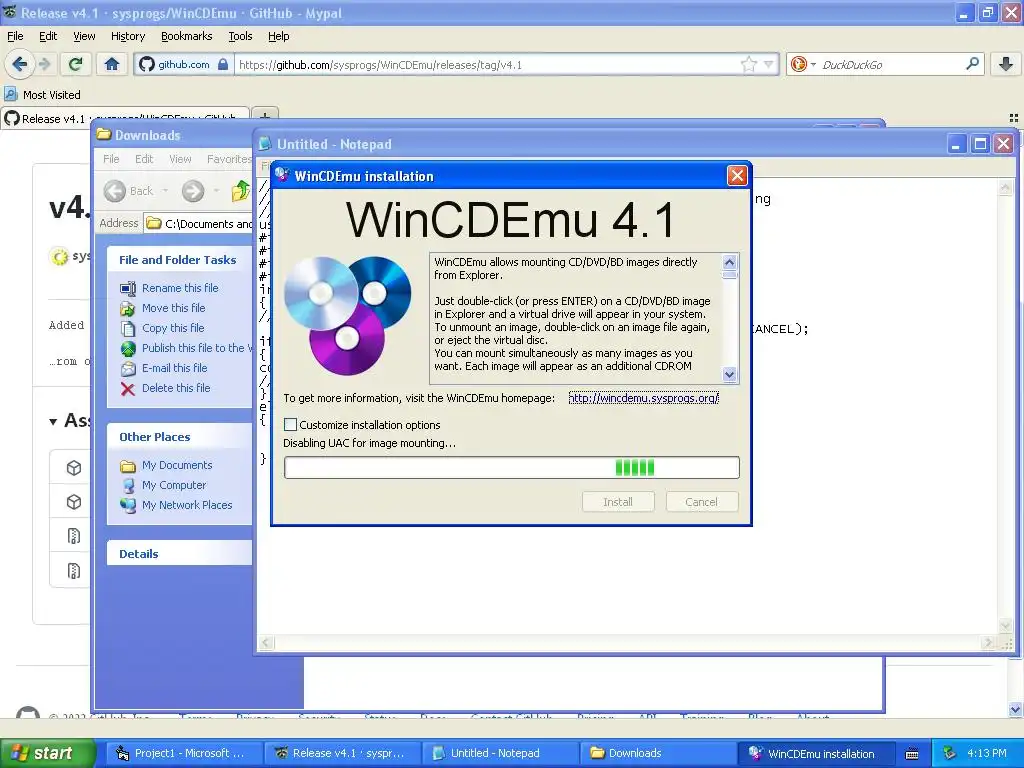Open Back history dropdown in Downloads

click(165, 191)
